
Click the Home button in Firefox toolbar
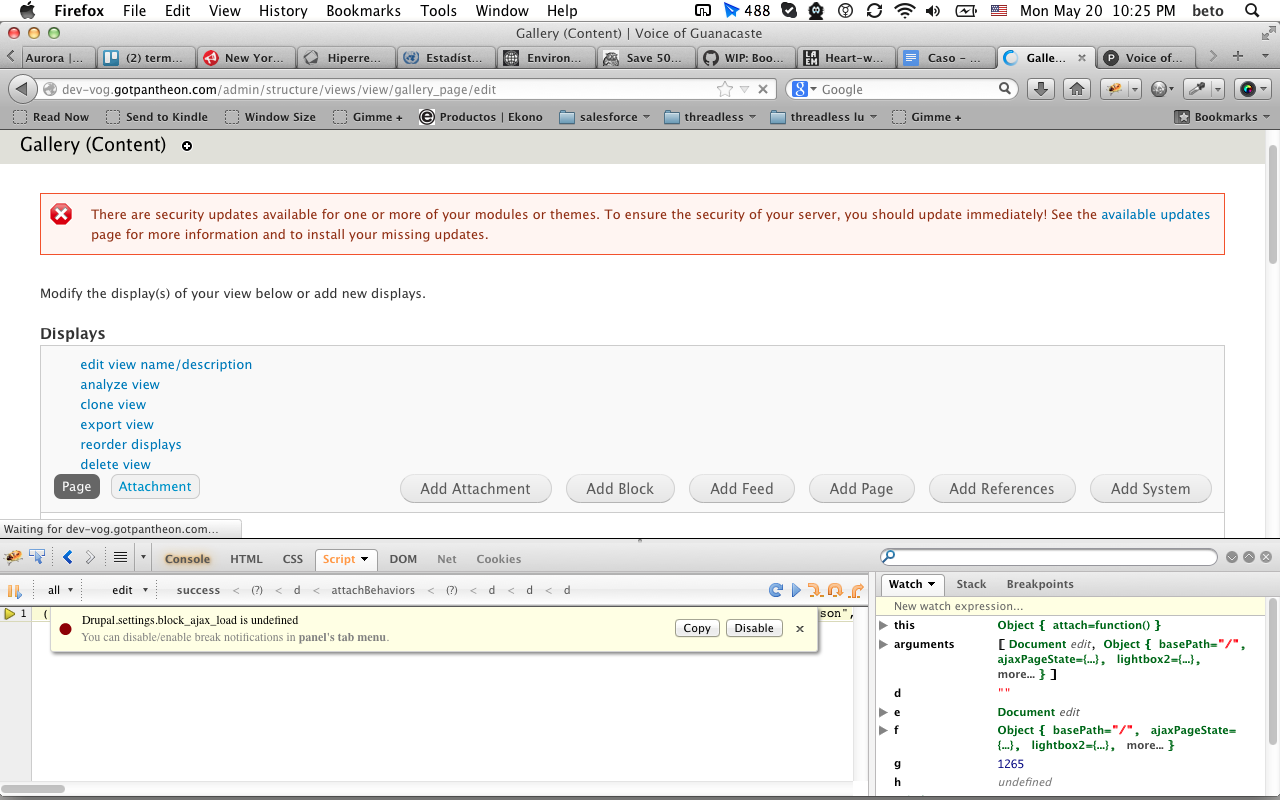tap(1077, 89)
